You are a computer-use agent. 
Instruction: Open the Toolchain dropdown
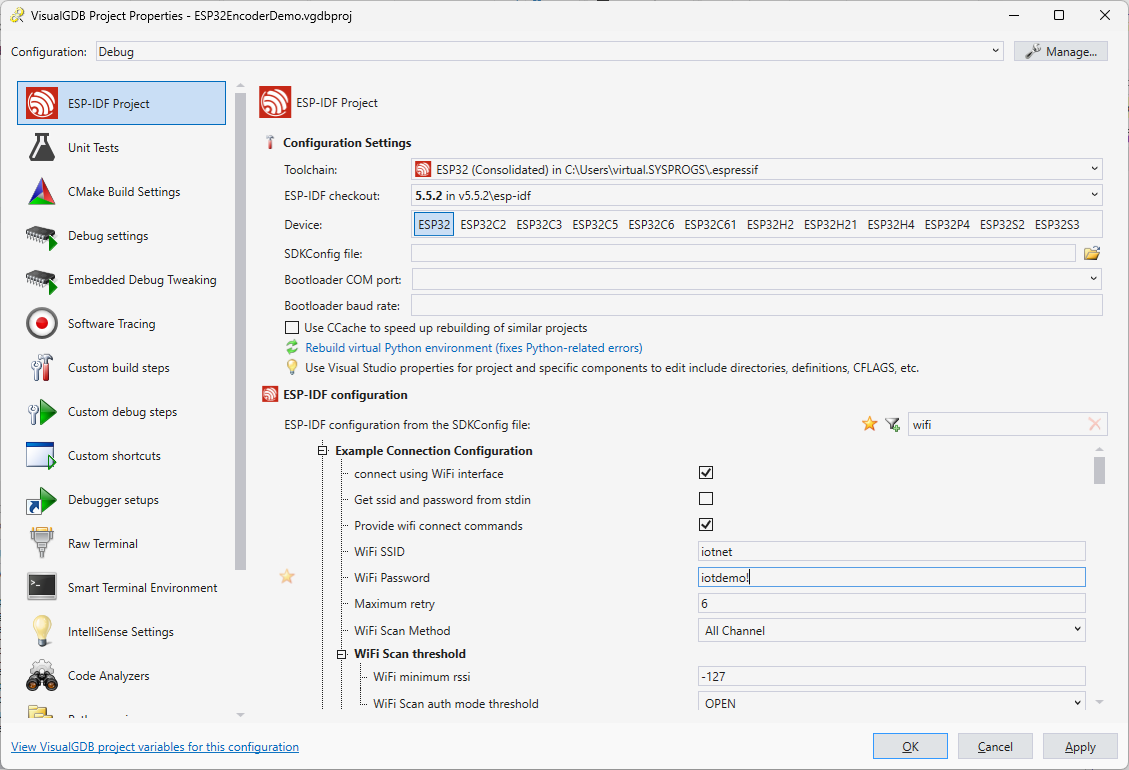pyautogui.click(x=757, y=170)
